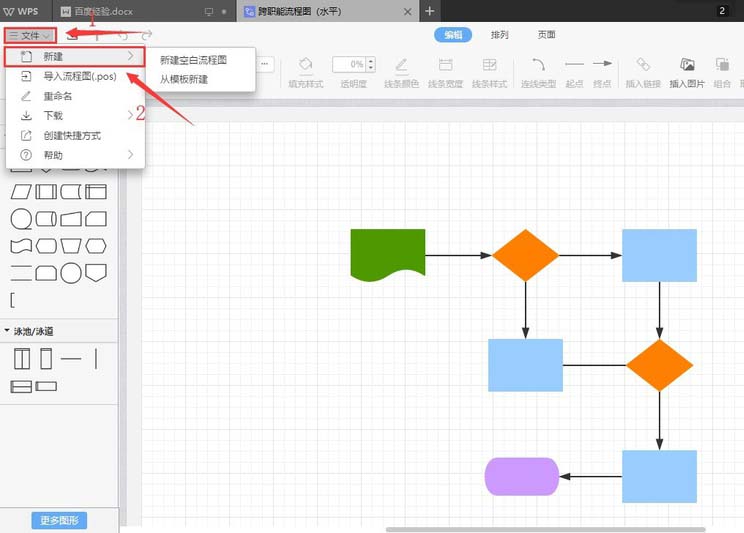Click the redo arrow icon
This screenshot has height=533, width=744.
coord(147,35)
